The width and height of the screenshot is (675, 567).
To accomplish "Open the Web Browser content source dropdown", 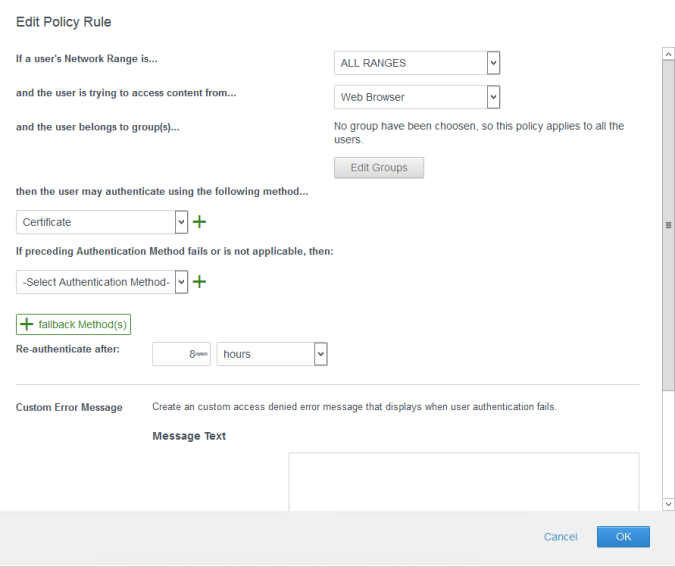I will click(410, 97).
